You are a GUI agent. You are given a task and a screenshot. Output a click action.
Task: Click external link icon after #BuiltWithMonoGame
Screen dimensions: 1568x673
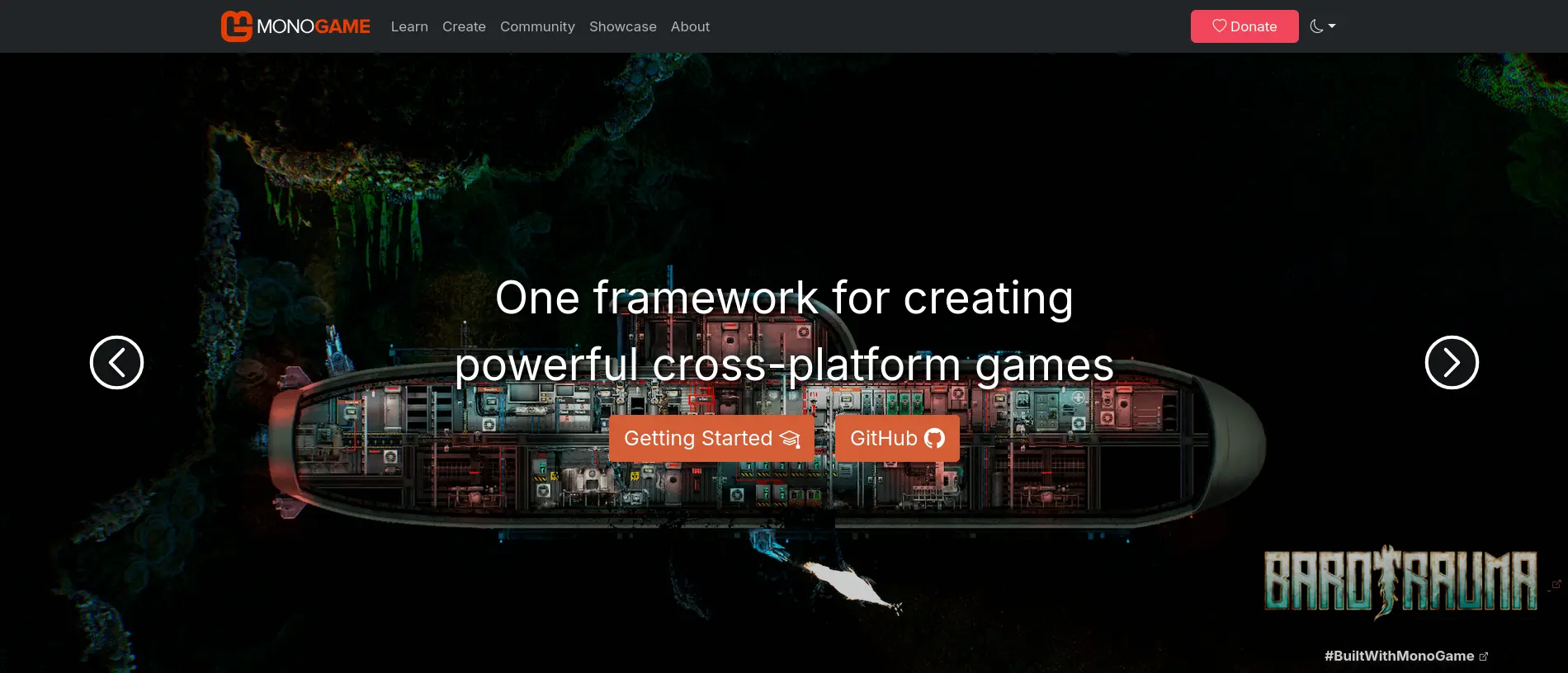pyautogui.click(x=1484, y=657)
